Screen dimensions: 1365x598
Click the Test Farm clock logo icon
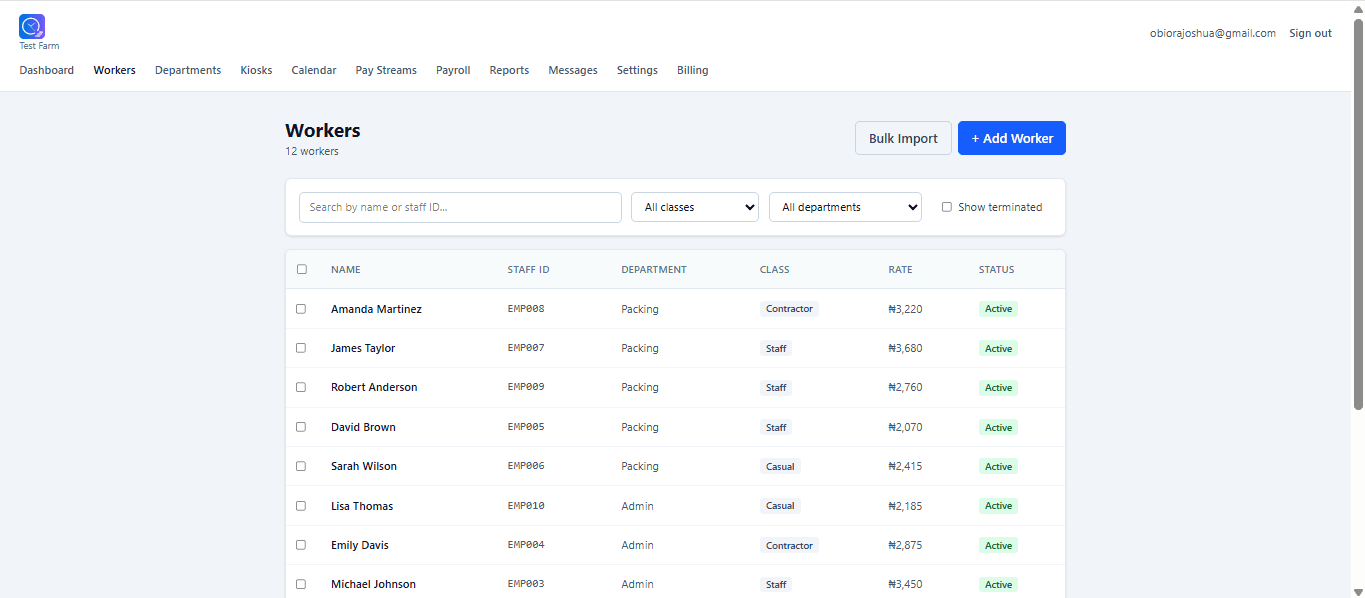[x=32, y=27]
